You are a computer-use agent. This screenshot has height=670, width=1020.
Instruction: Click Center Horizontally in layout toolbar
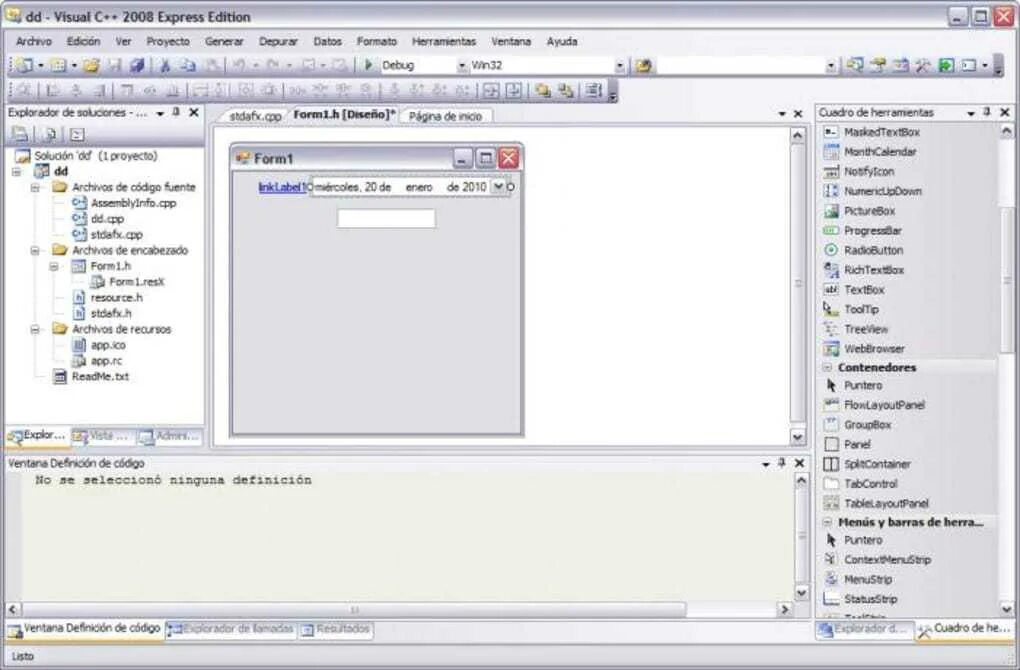click(x=490, y=90)
